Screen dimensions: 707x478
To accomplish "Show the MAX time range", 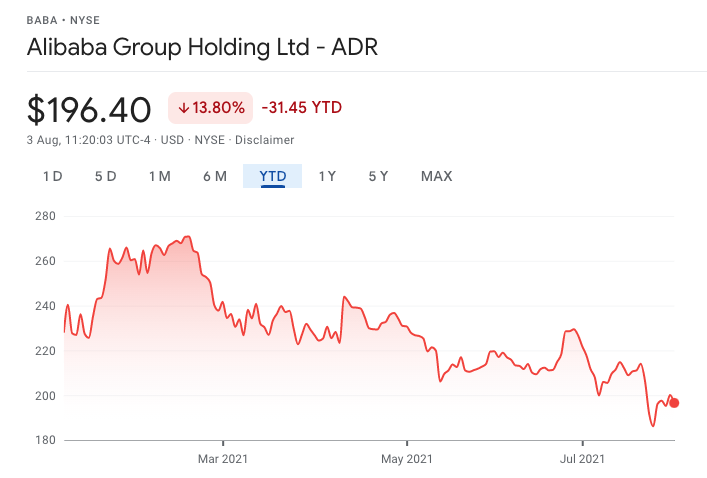I will (x=436, y=177).
